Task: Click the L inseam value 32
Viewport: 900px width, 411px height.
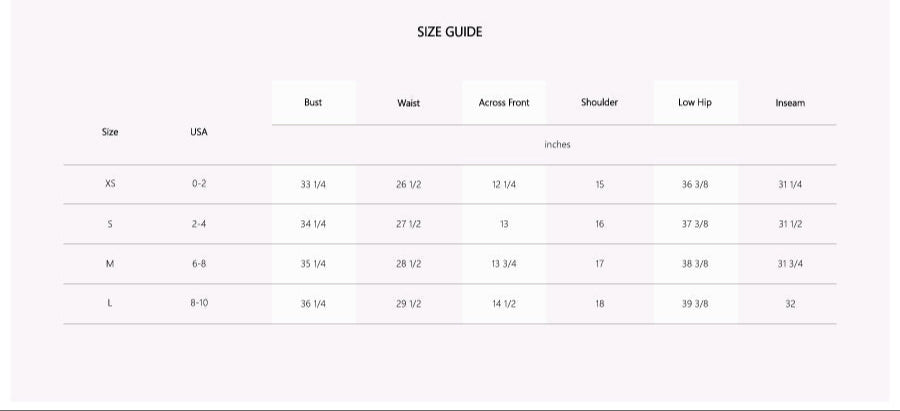Action: click(790, 304)
